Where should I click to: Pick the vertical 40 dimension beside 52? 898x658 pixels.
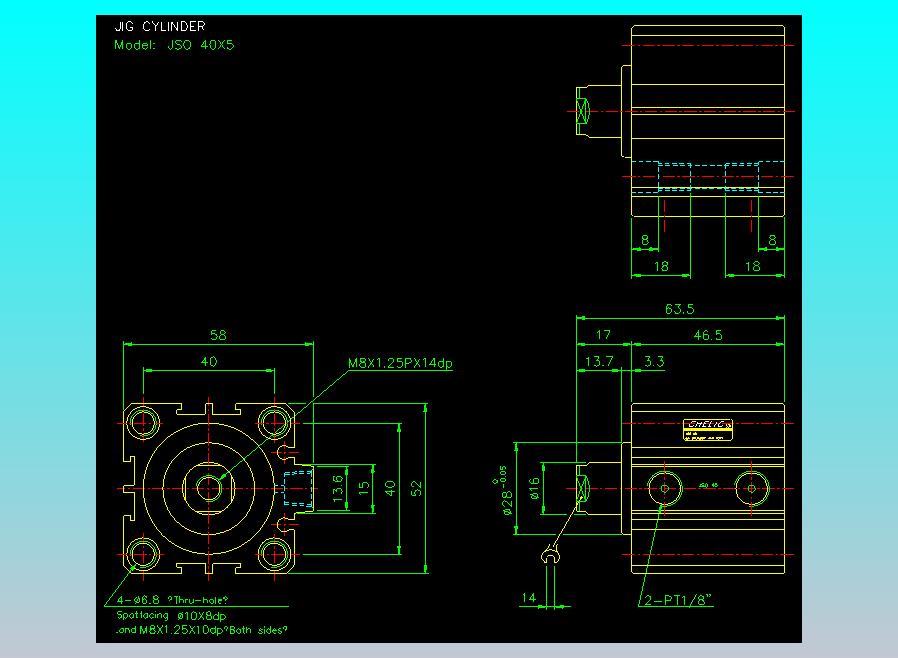pos(390,488)
